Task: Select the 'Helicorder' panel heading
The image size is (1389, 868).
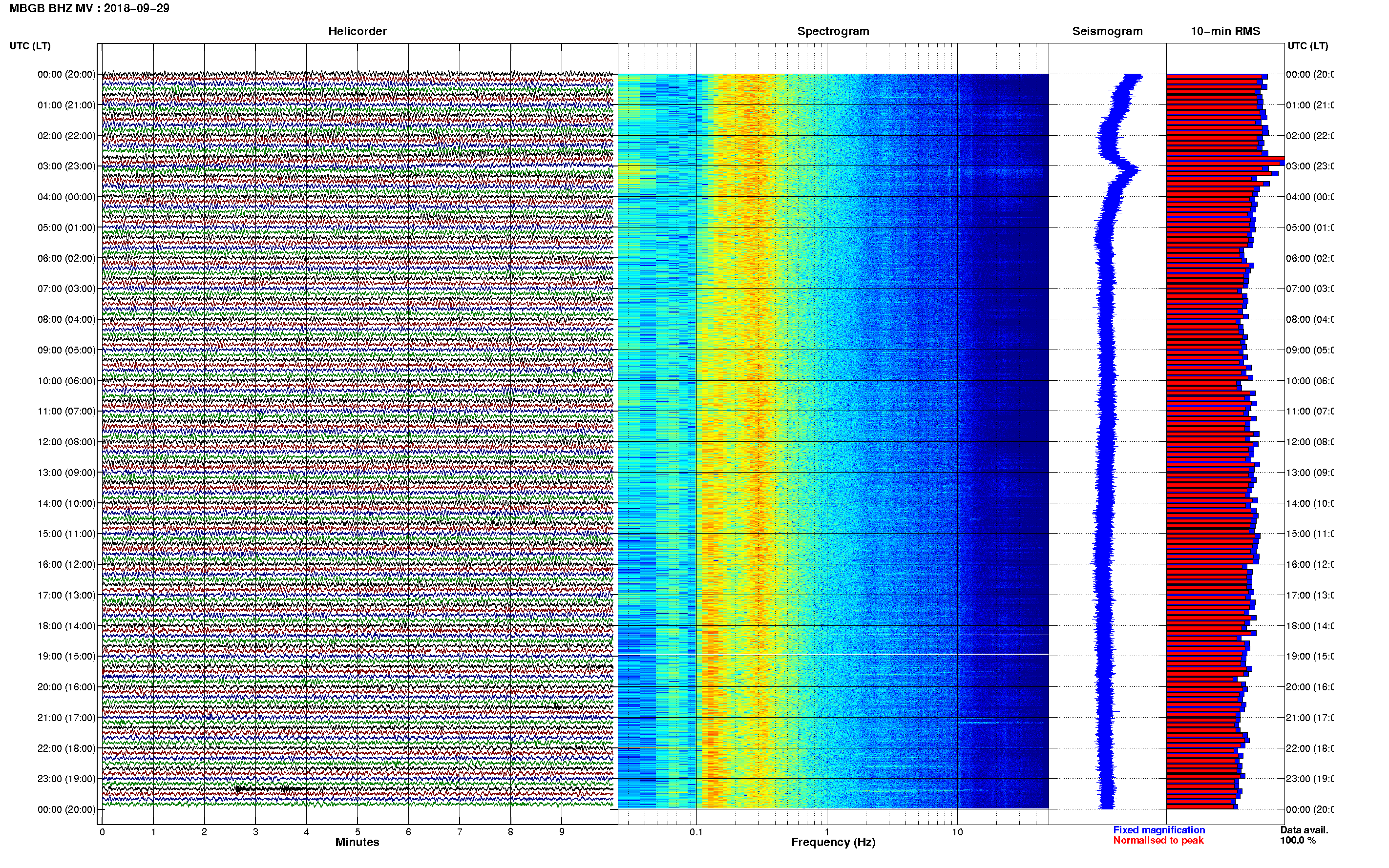Action: [357, 32]
